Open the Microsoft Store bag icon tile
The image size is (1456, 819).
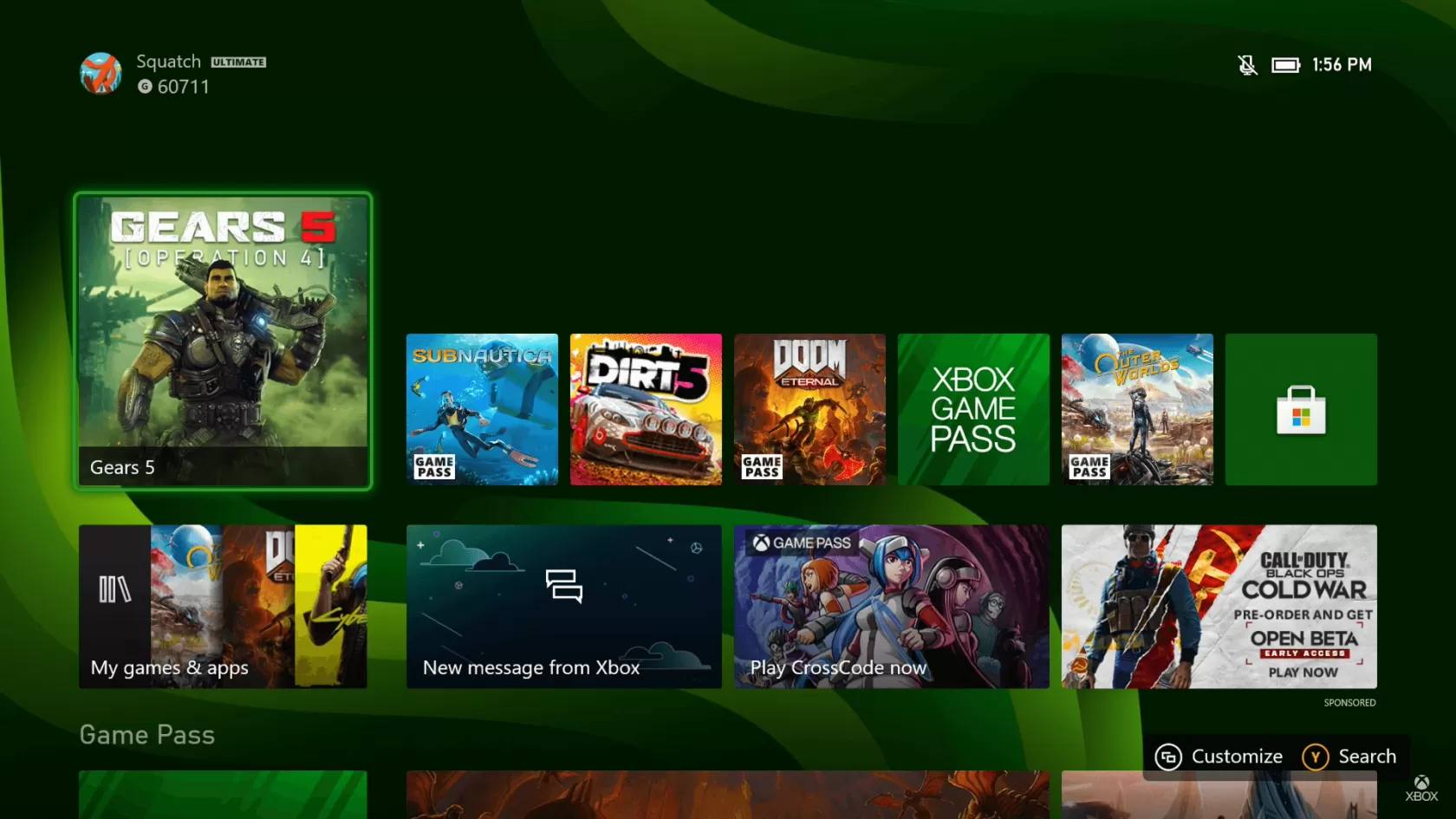click(1300, 410)
